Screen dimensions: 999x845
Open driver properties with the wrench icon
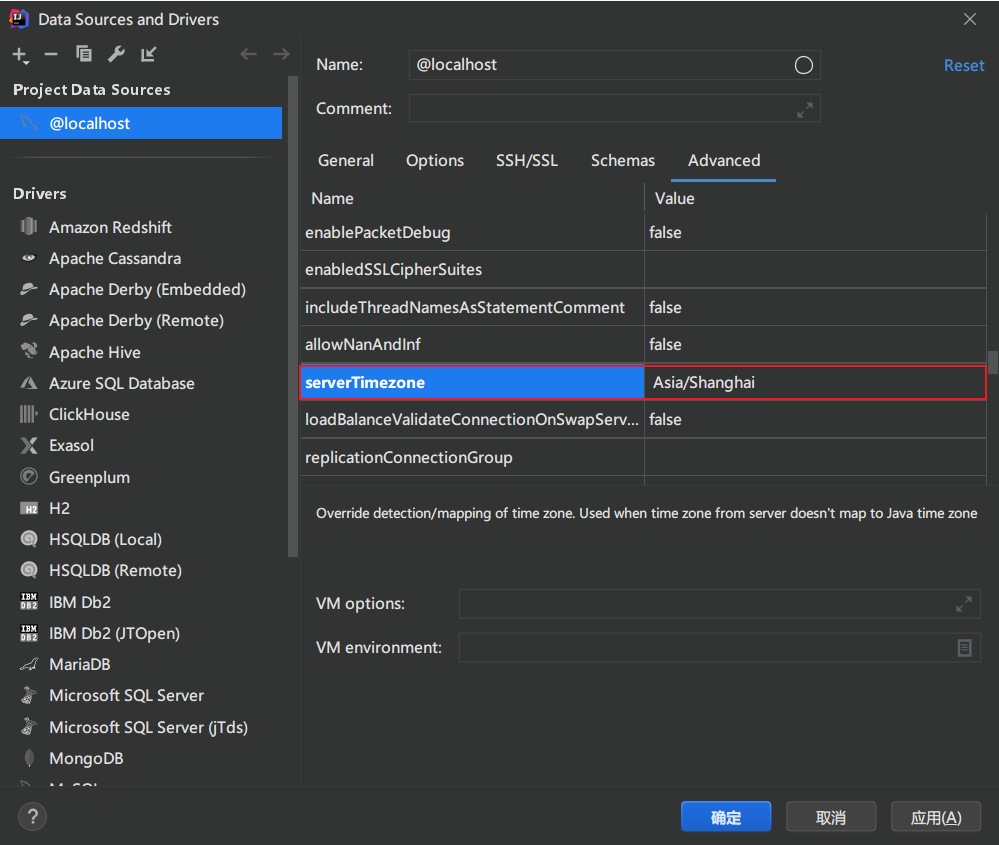[114, 55]
